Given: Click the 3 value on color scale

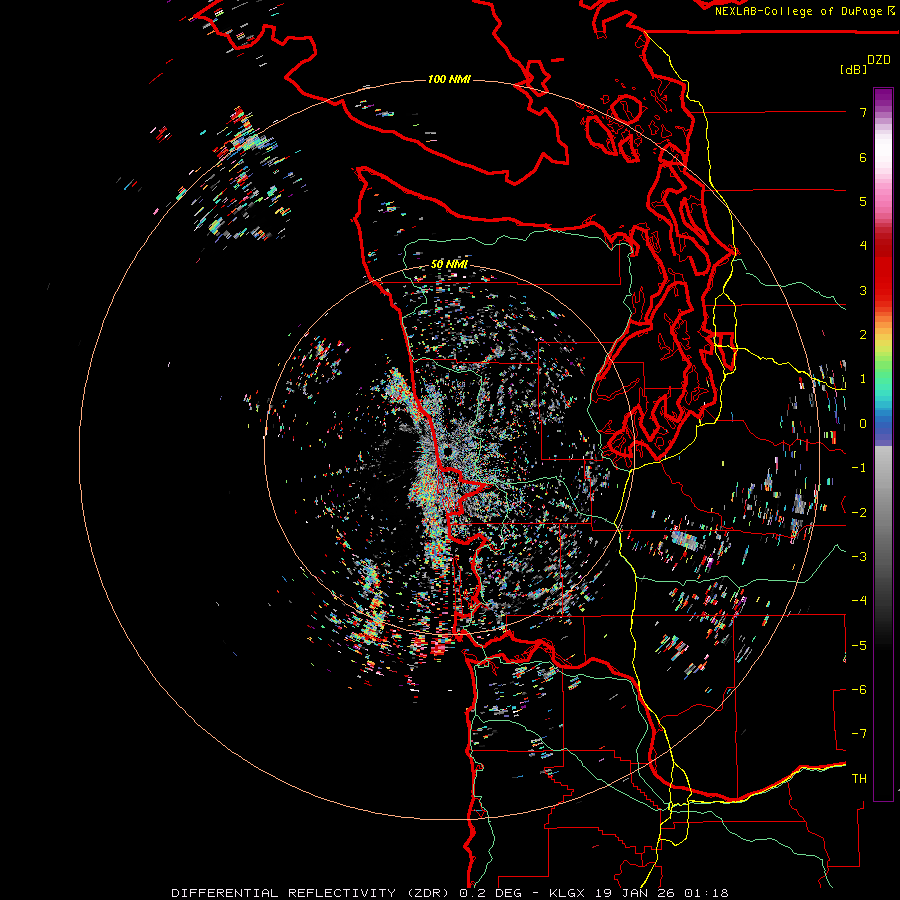Looking at the screenshot, I should [x=863, y=290].
